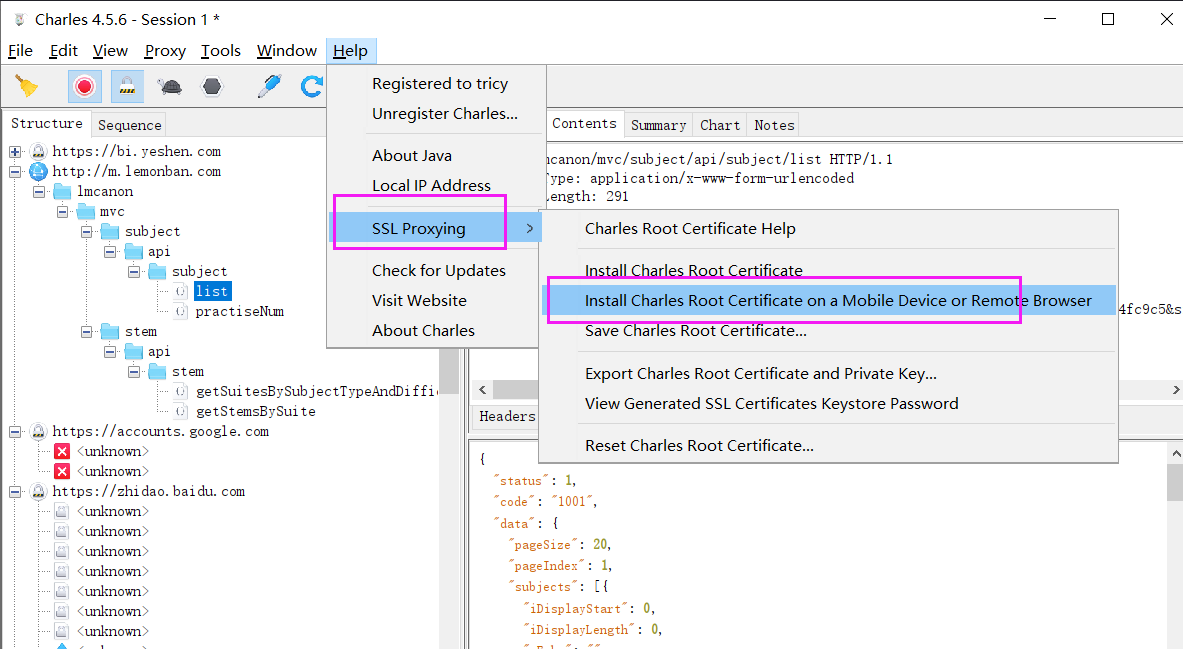Select practiseNum request in tree
Screen dimensions: 1183x649
239,311
